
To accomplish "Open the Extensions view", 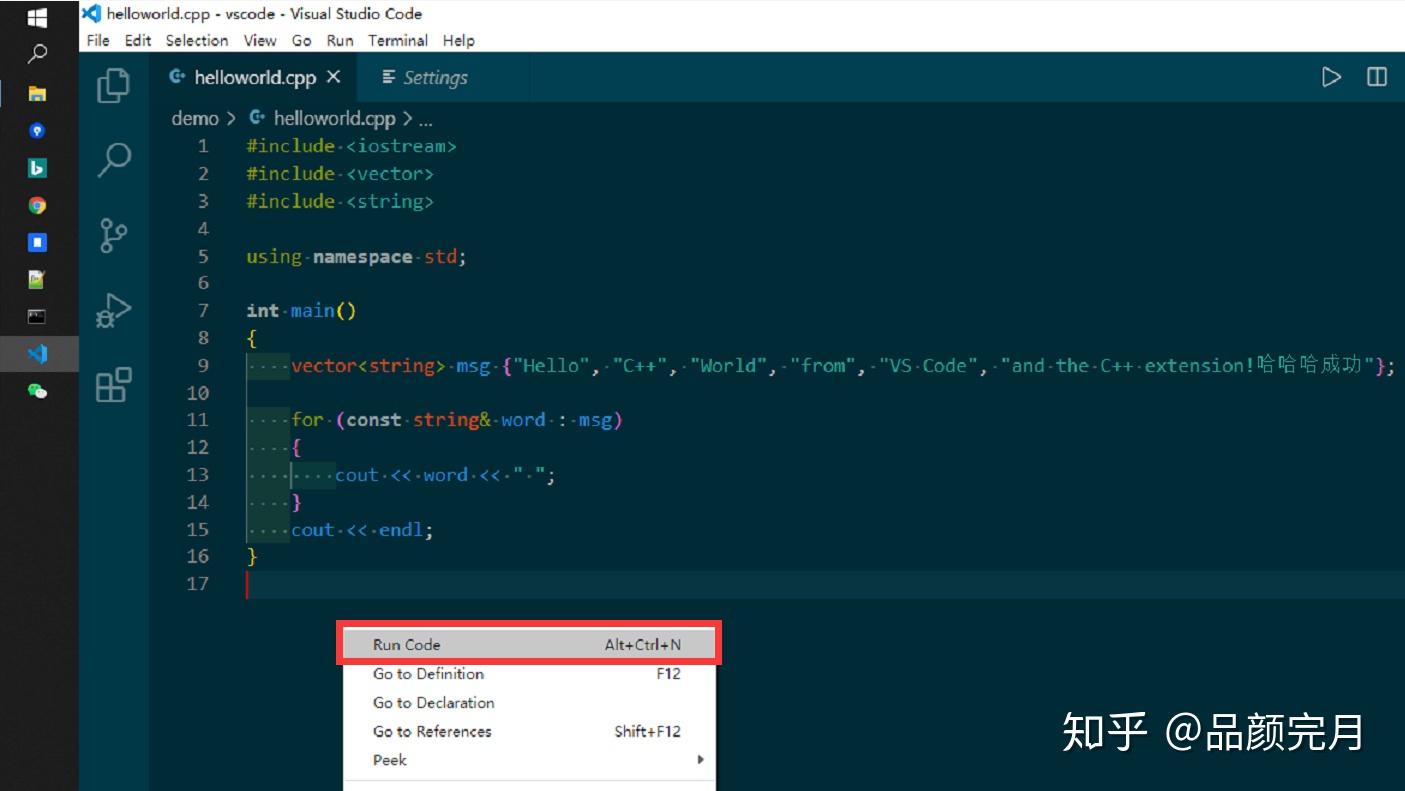I will tap(113, 384).
